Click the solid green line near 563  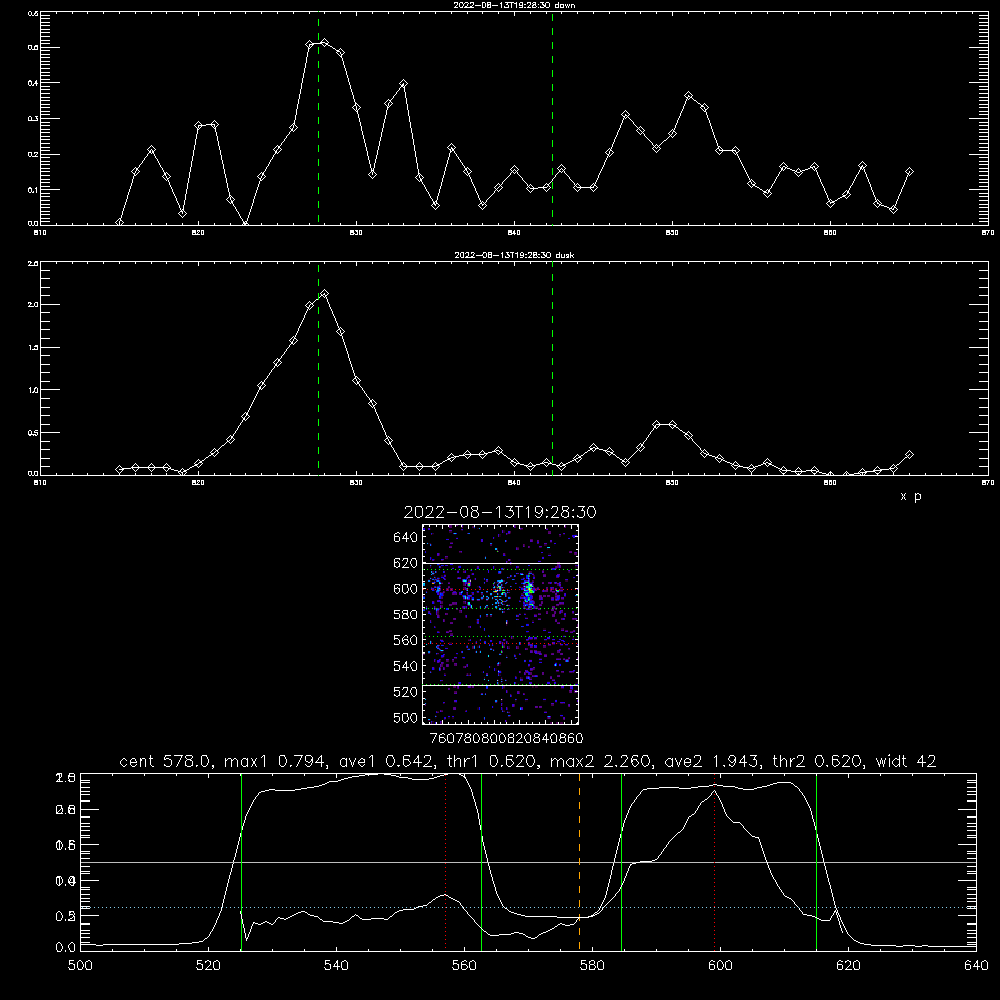[x=482, y=861]
